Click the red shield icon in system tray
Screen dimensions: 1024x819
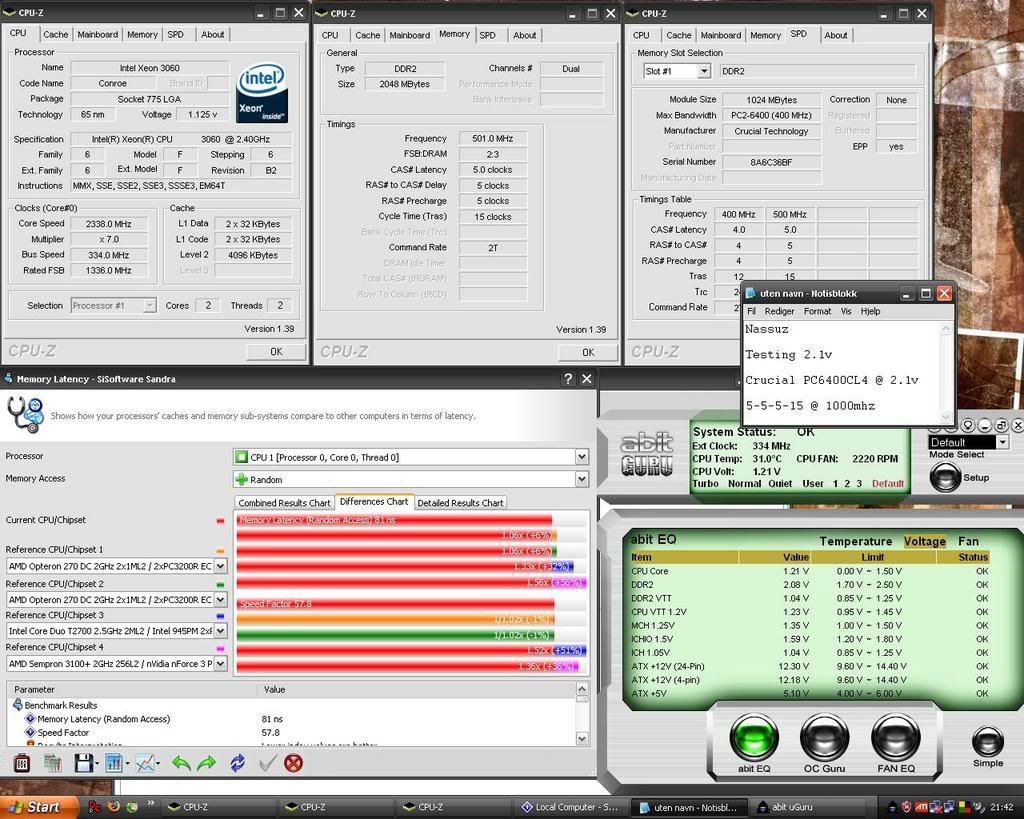pyautogui.click(x=906, y=807)
